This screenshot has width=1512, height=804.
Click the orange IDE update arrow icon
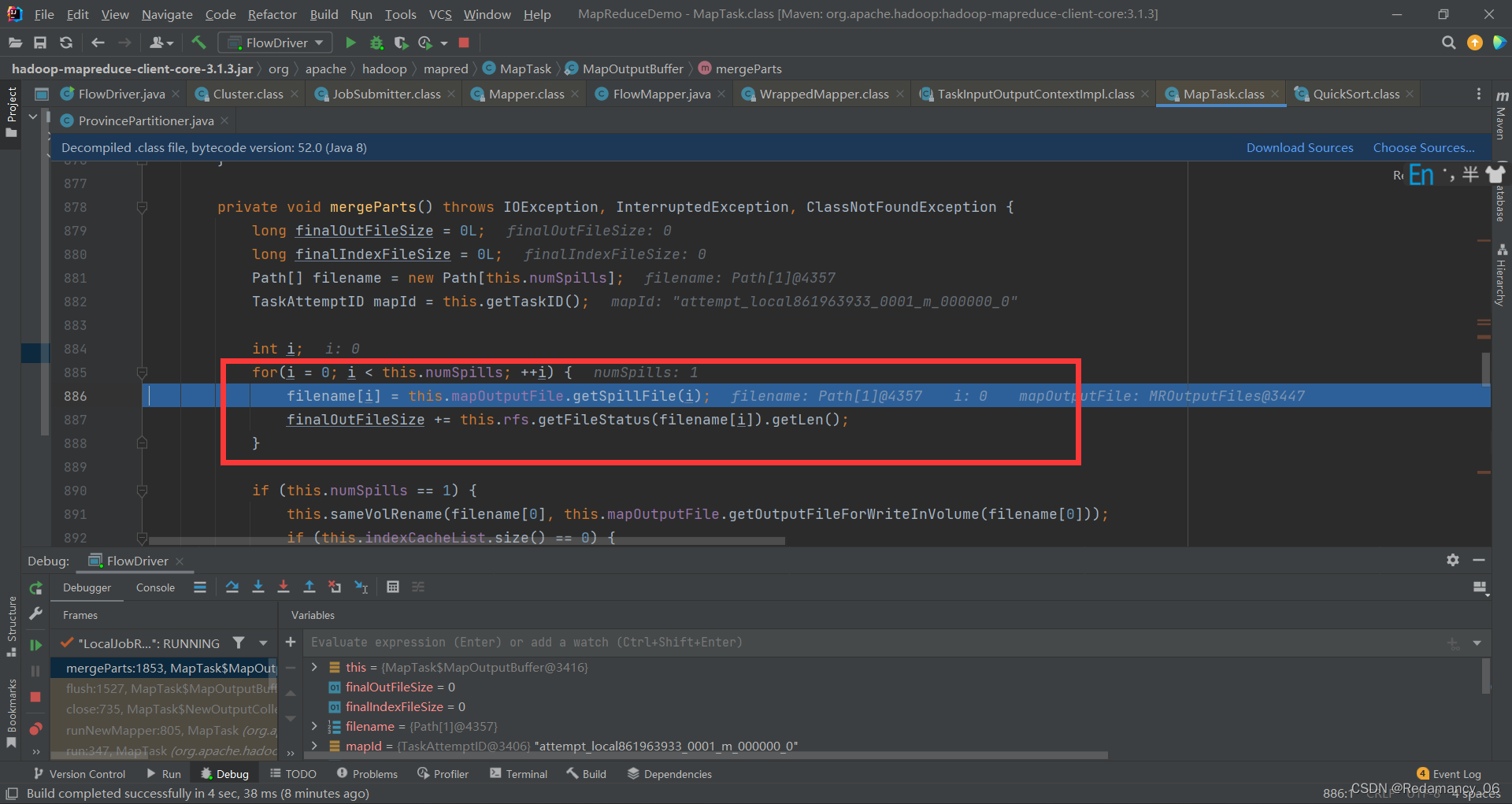click(1475, 43)
